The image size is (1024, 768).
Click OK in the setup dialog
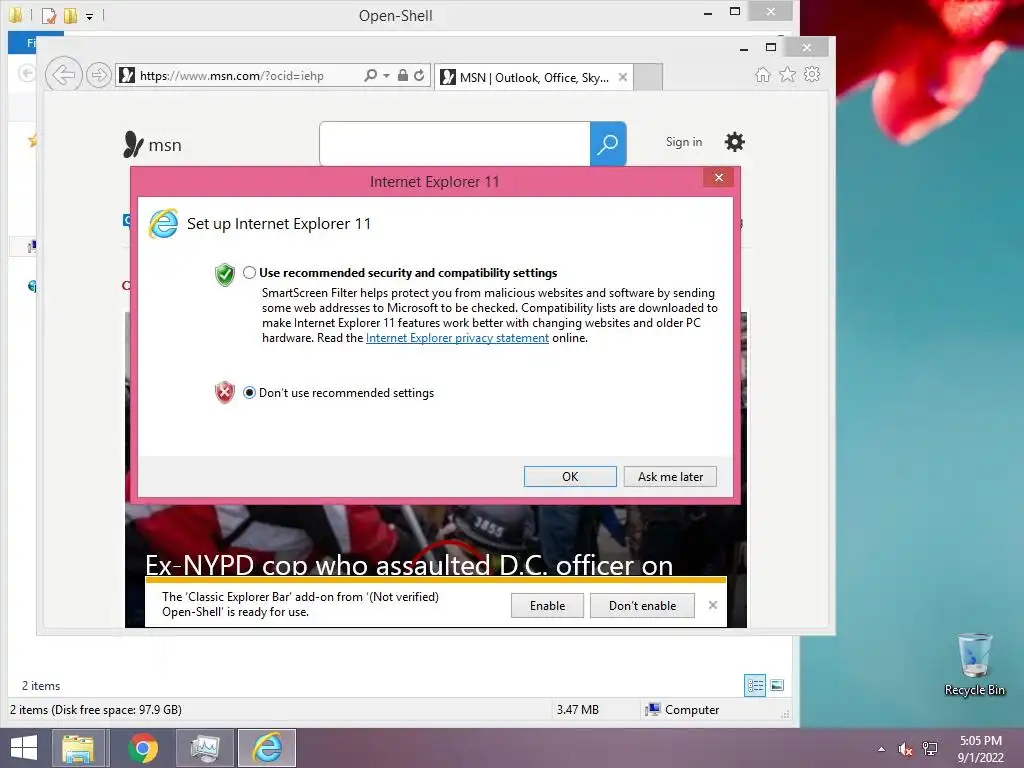coord(569,477)
